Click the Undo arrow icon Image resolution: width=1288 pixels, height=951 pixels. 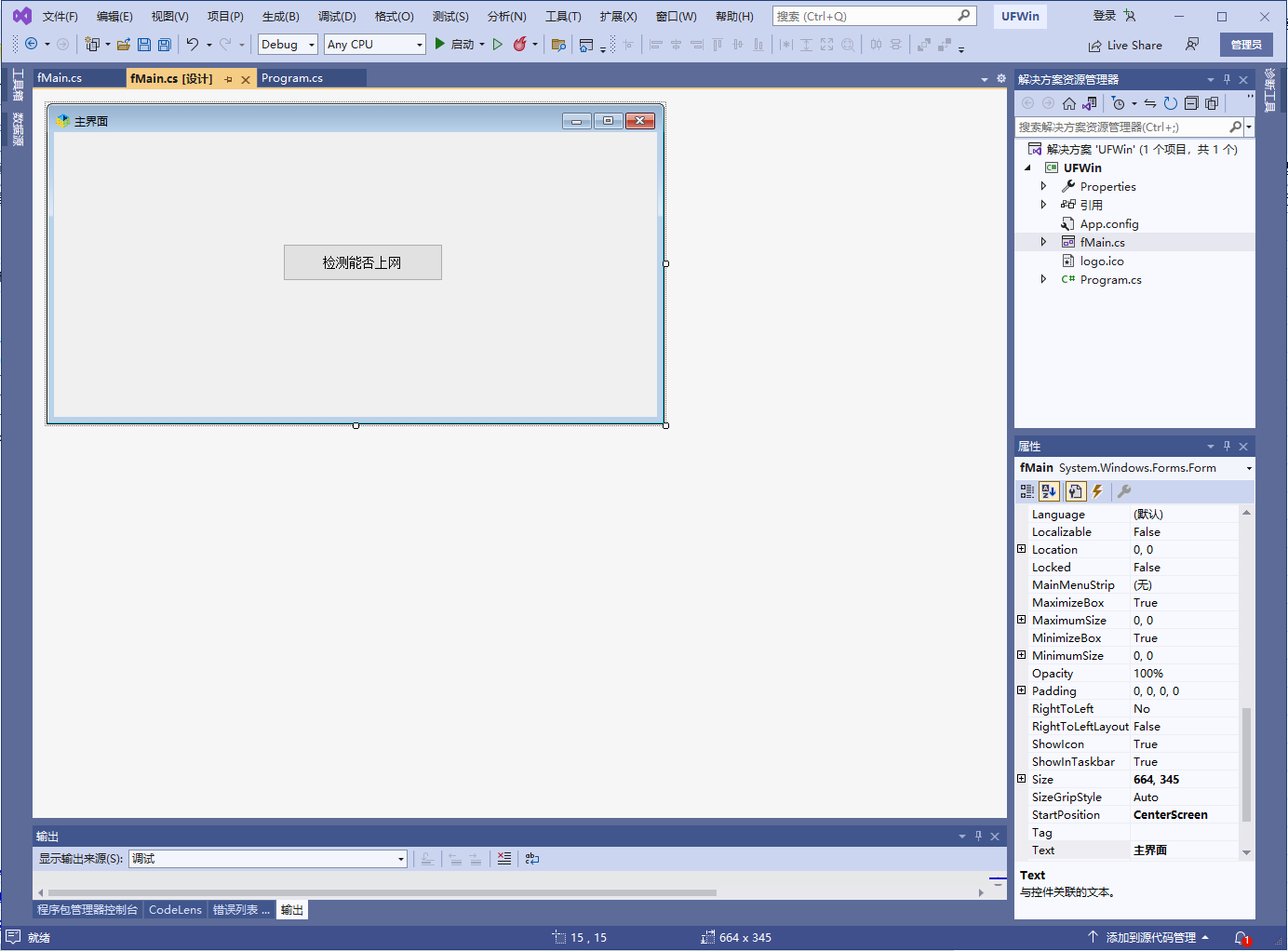[x=193, y=44]
